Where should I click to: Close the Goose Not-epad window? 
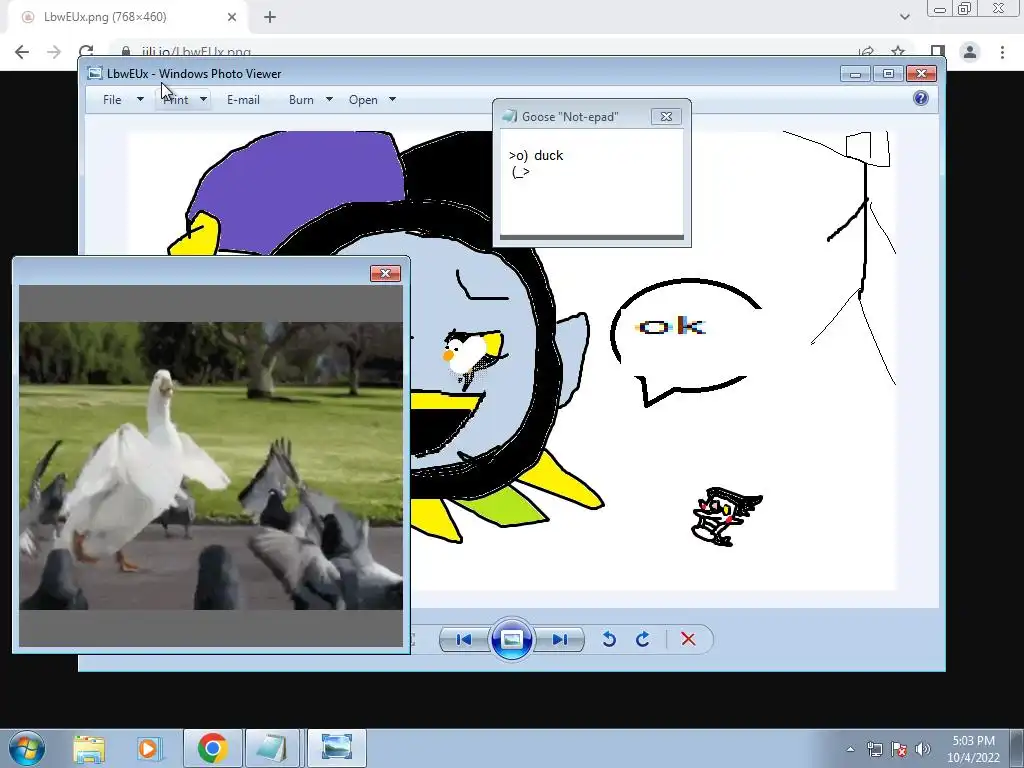pyautogui.click(x=666, y=116)
